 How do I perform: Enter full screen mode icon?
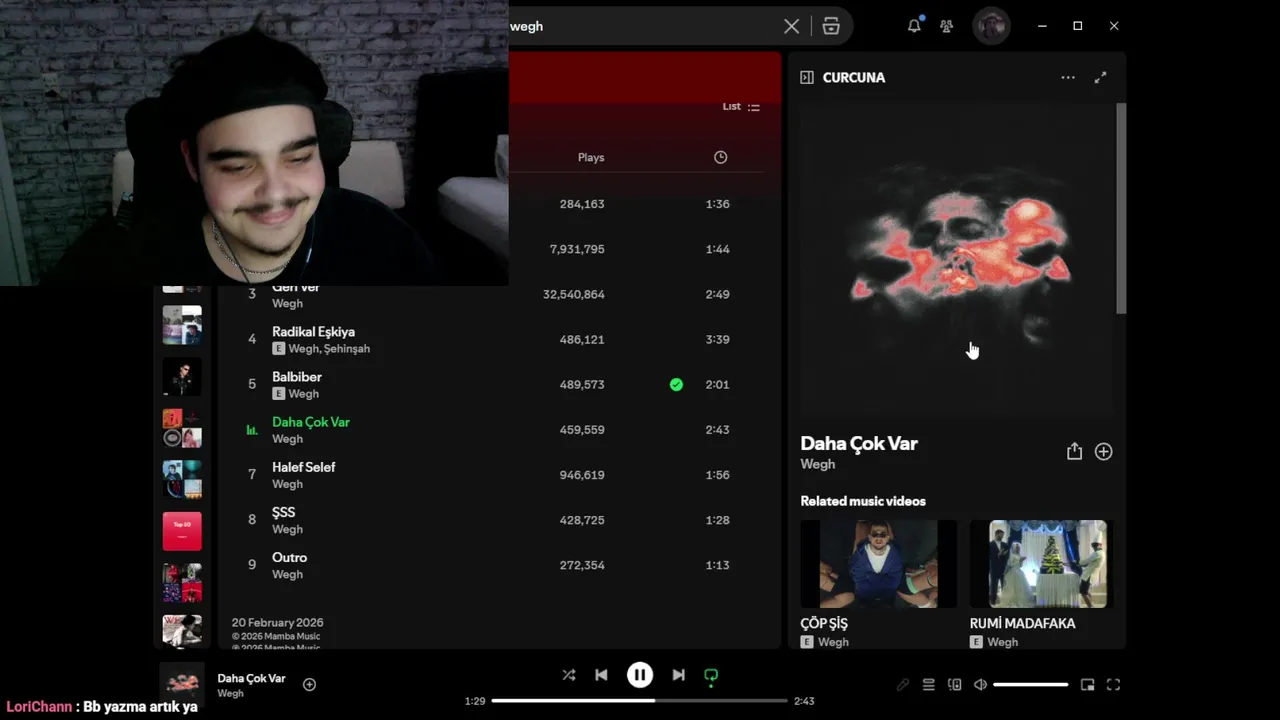coord(1113,685)
